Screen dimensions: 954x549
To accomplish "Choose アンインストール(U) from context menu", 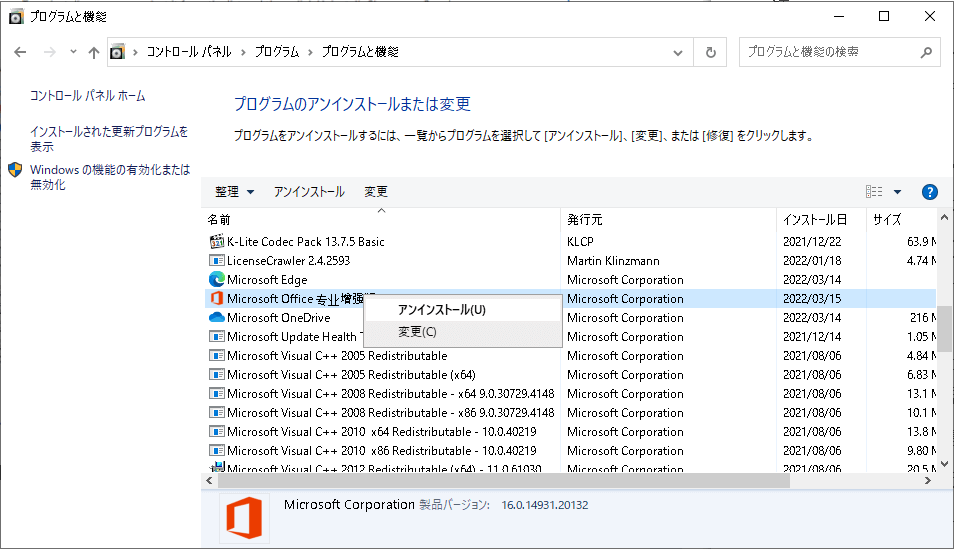I will 462,310.
